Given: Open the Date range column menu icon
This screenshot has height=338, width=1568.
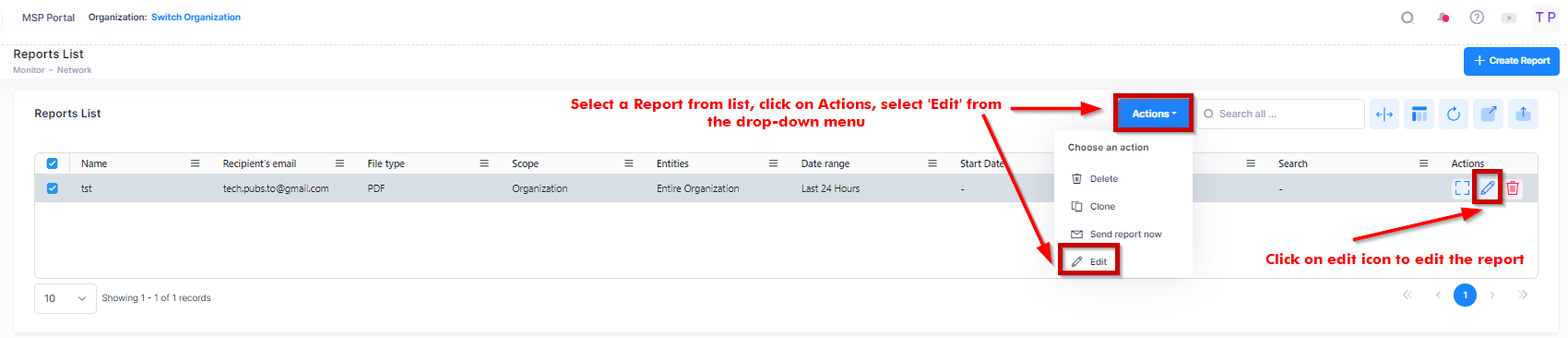Looking at the screenshot, I should click(x=932, y=163).
